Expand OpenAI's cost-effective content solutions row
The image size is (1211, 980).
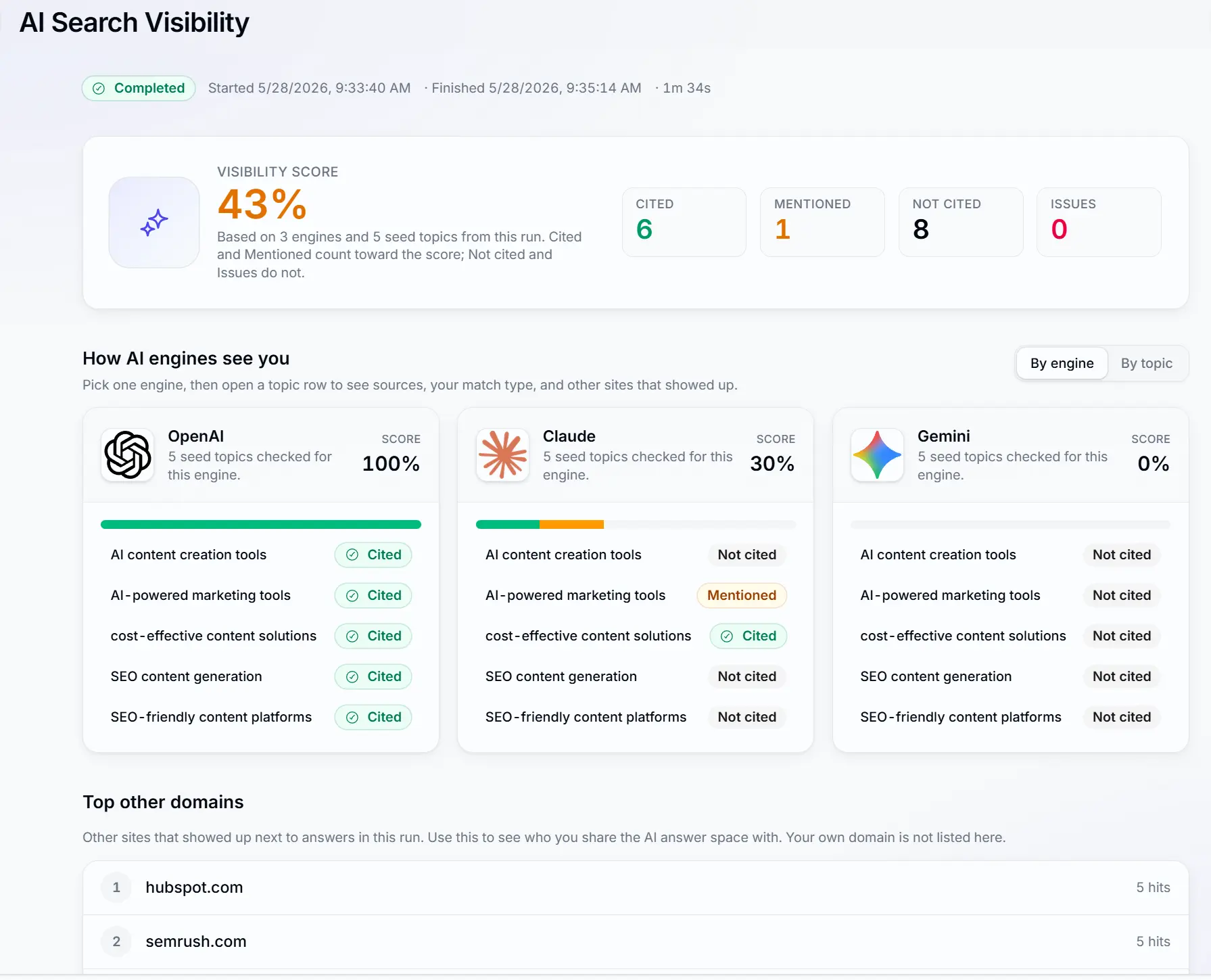261,636
